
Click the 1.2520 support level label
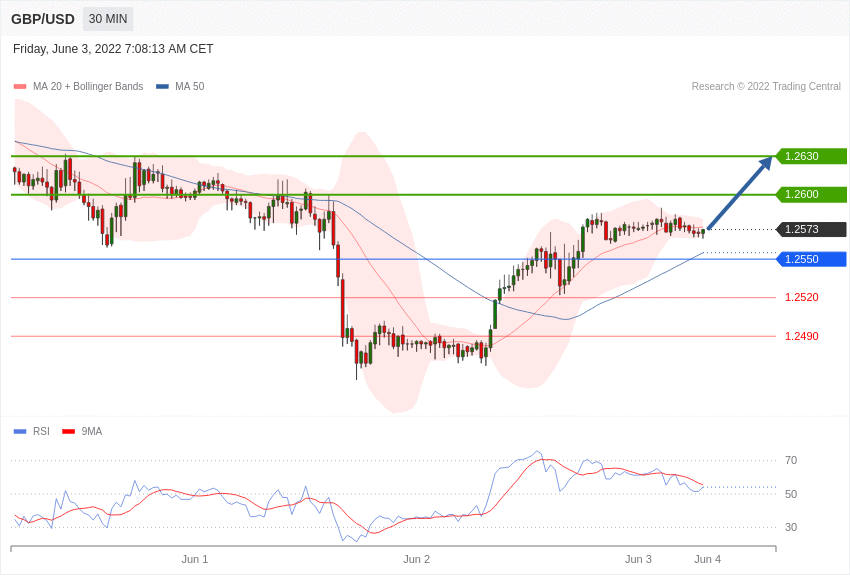point(802,297)
